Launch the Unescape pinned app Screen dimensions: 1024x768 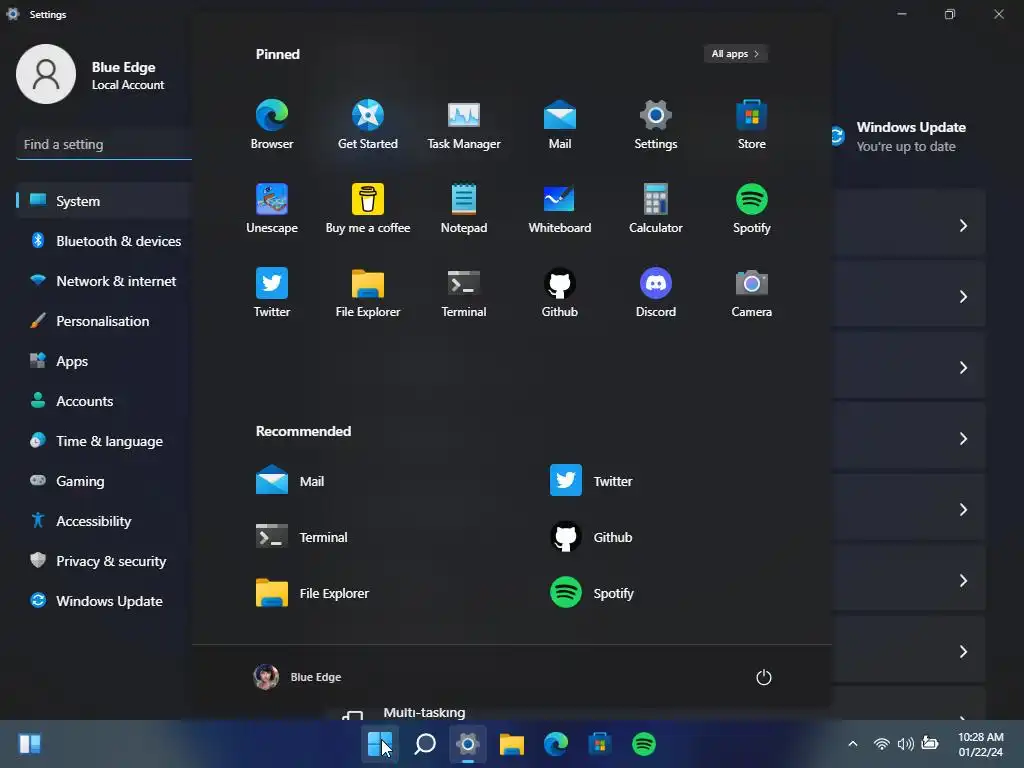click(x=272, y=208)
